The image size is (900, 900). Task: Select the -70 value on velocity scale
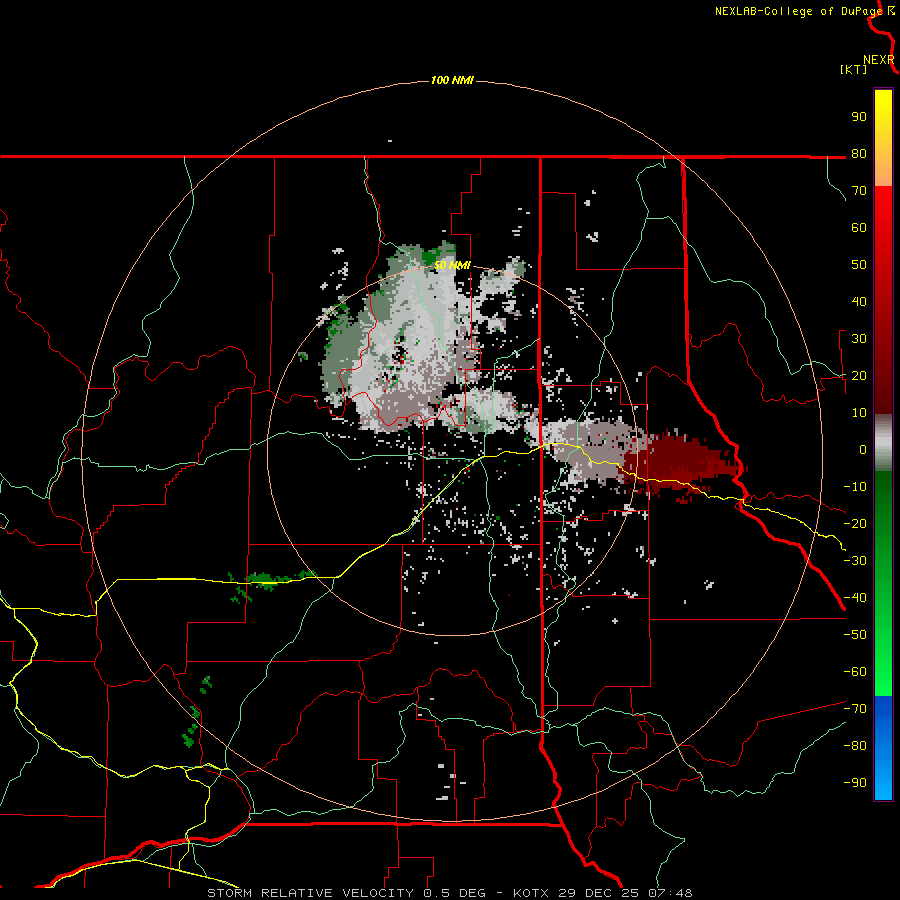point(855,709)
